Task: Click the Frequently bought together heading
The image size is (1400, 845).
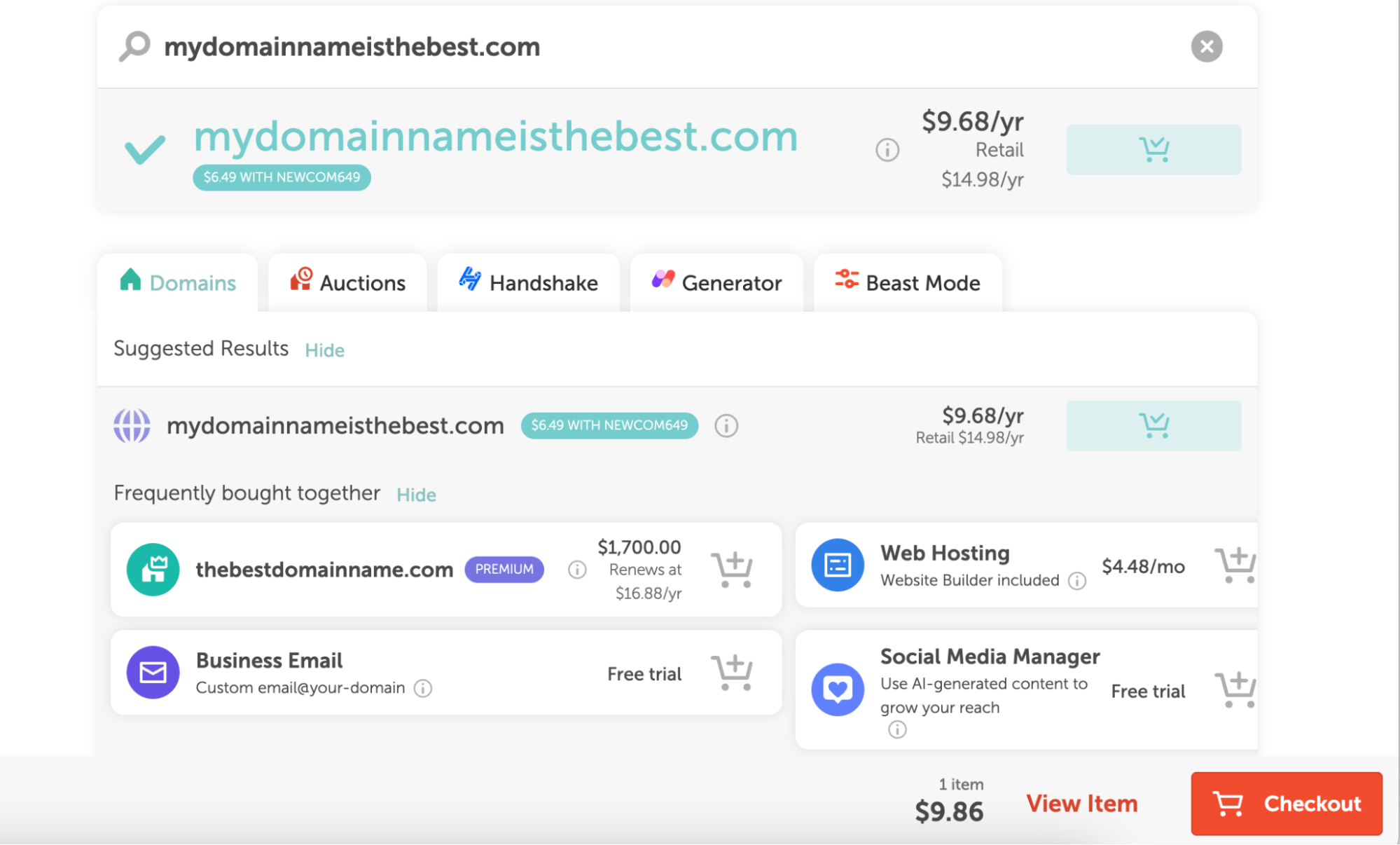Action: 247,493
